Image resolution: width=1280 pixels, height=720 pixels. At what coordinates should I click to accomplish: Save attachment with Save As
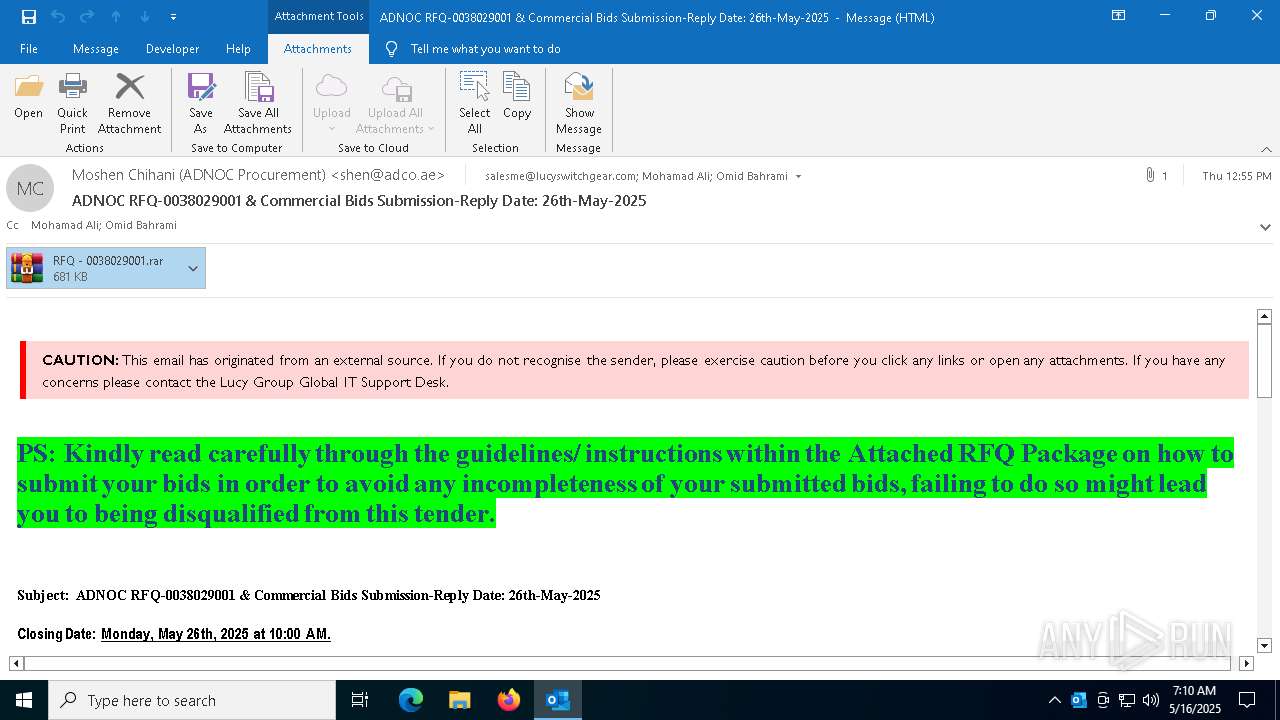[201, 104]
